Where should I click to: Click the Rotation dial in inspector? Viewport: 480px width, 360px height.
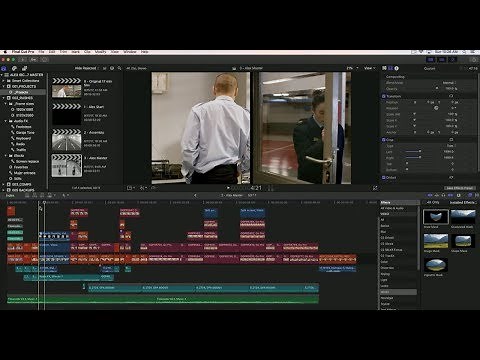pos(436,108)
